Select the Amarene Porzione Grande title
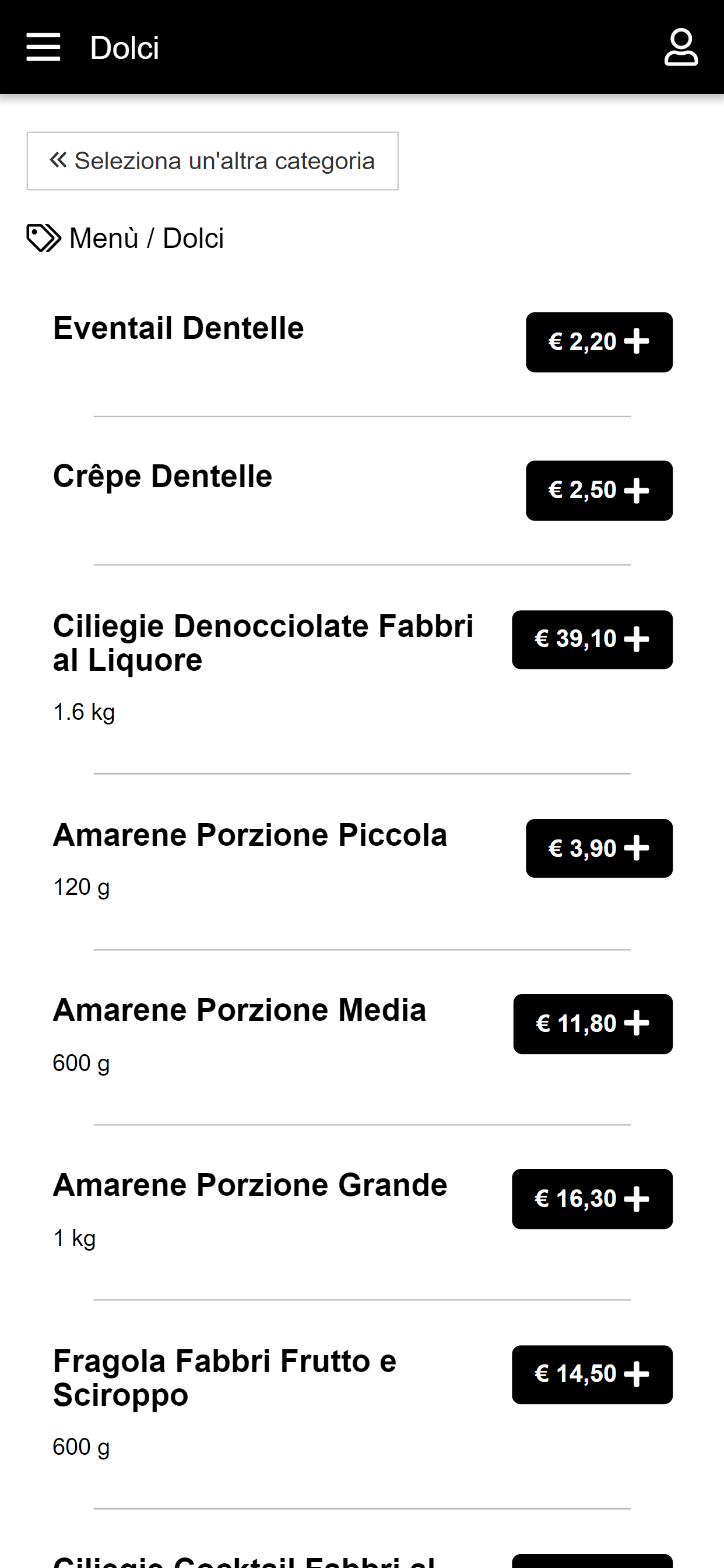The height and width of the screenshot is (1568, 724). pyautogui.click(x=250, y=1185)
